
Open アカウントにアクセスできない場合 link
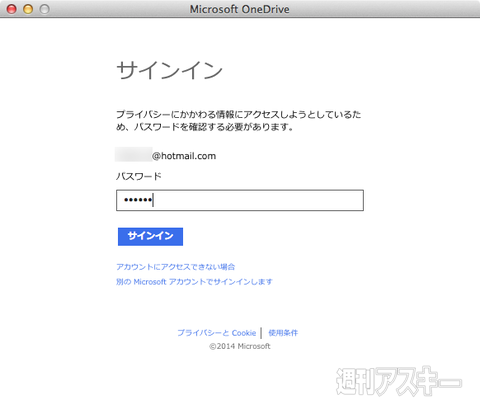point(176,267)
